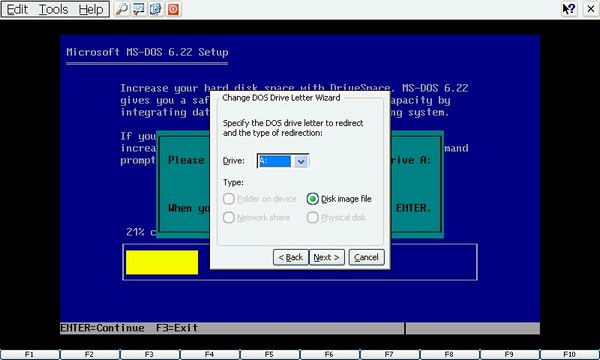This screenshot has height=360, width=600.
Task: Click the yellow setup progress bar
Action: [x=162, y=262]
